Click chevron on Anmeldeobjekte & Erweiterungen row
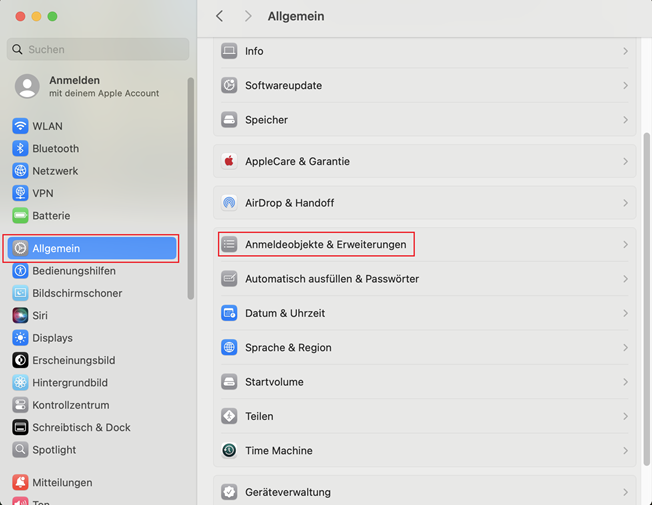 coord(625,245)
